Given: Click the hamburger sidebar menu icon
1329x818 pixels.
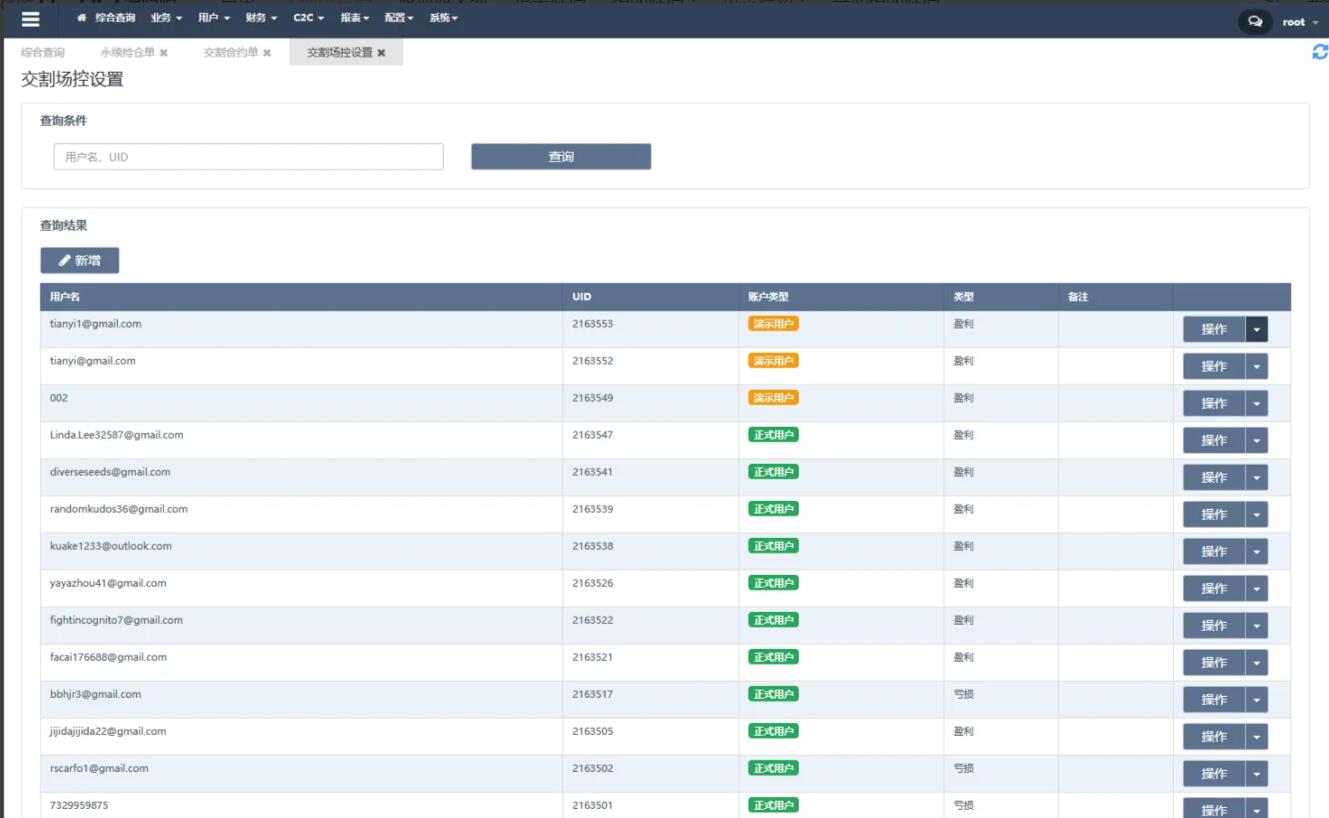Looking at the screenshot, I should point(31,19).
